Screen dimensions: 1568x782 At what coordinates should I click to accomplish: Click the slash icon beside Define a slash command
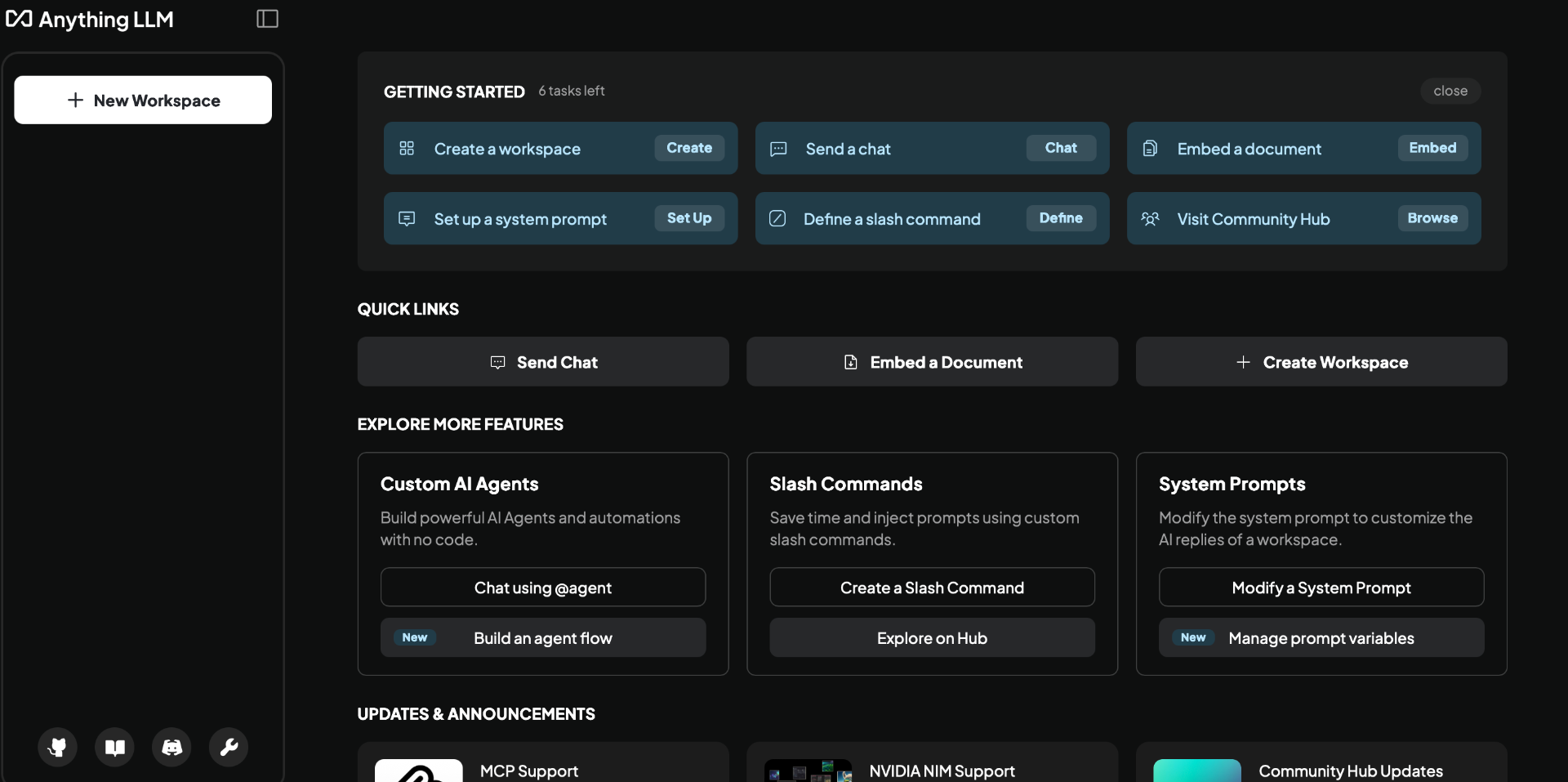[777, 218]
